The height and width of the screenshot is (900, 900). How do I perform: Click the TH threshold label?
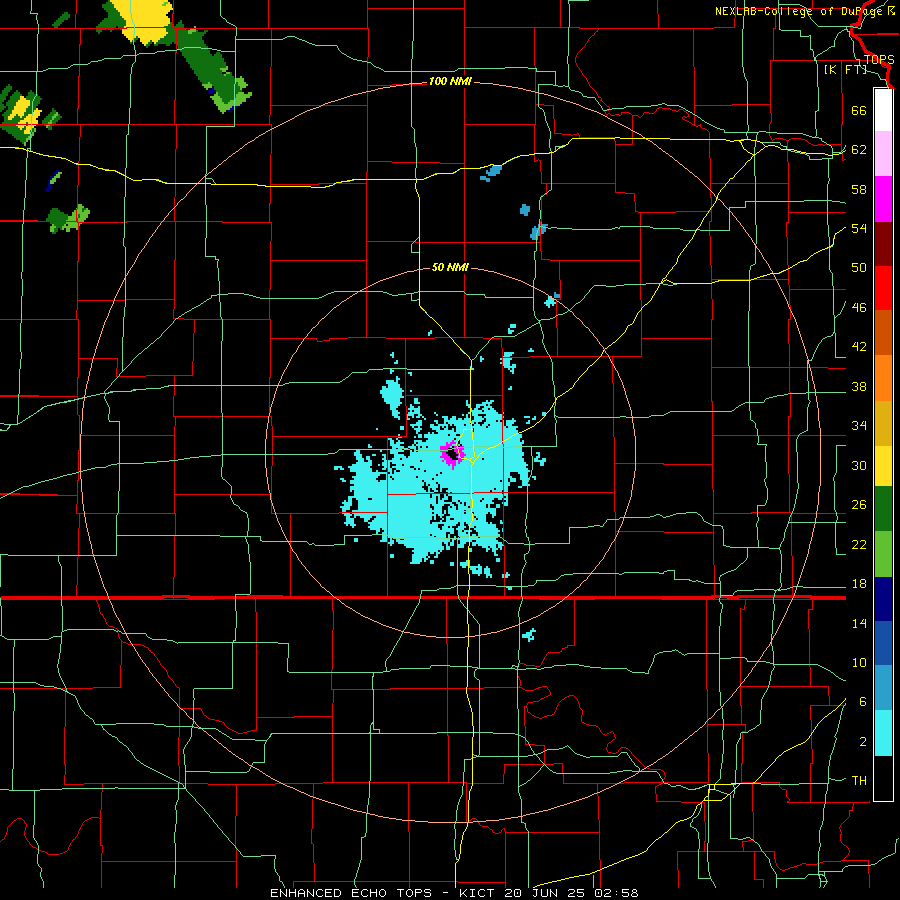click(x=859, y=781)
